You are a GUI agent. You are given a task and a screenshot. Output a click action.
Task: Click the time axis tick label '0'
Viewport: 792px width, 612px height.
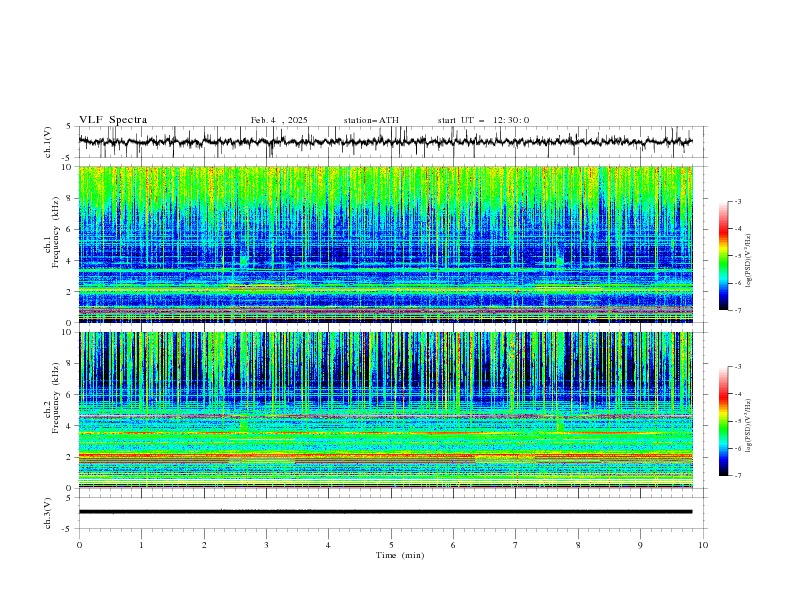click(x=79, y=545)
